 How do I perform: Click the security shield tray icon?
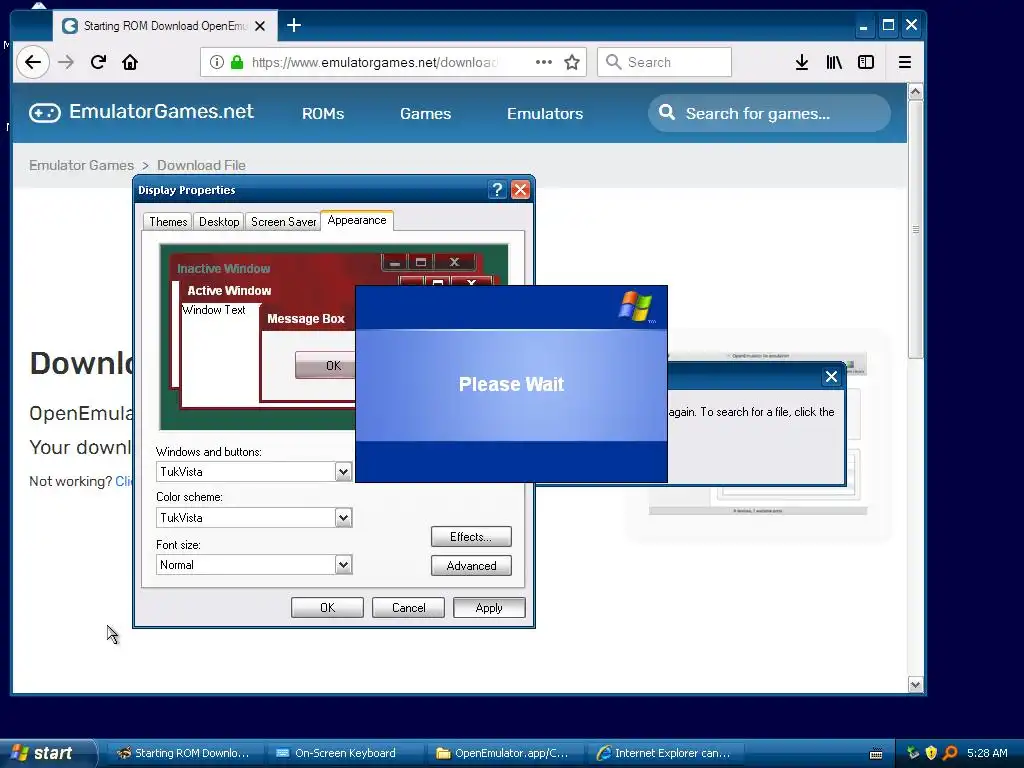tap(931, 753)
